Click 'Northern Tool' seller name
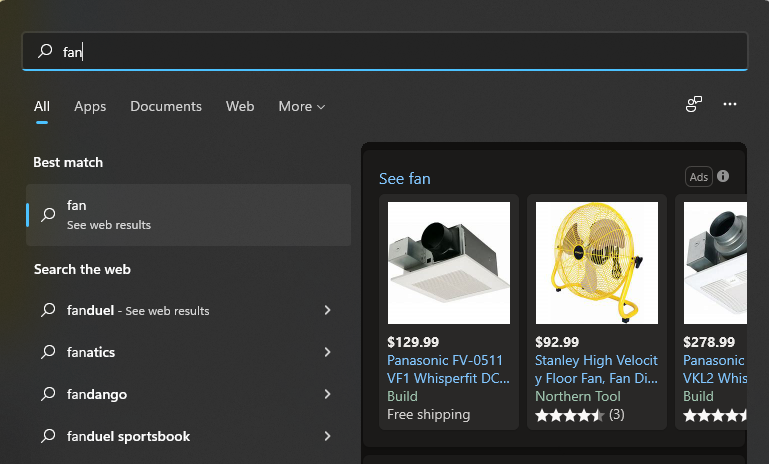The image size is (769, 464). pos(578,396)
